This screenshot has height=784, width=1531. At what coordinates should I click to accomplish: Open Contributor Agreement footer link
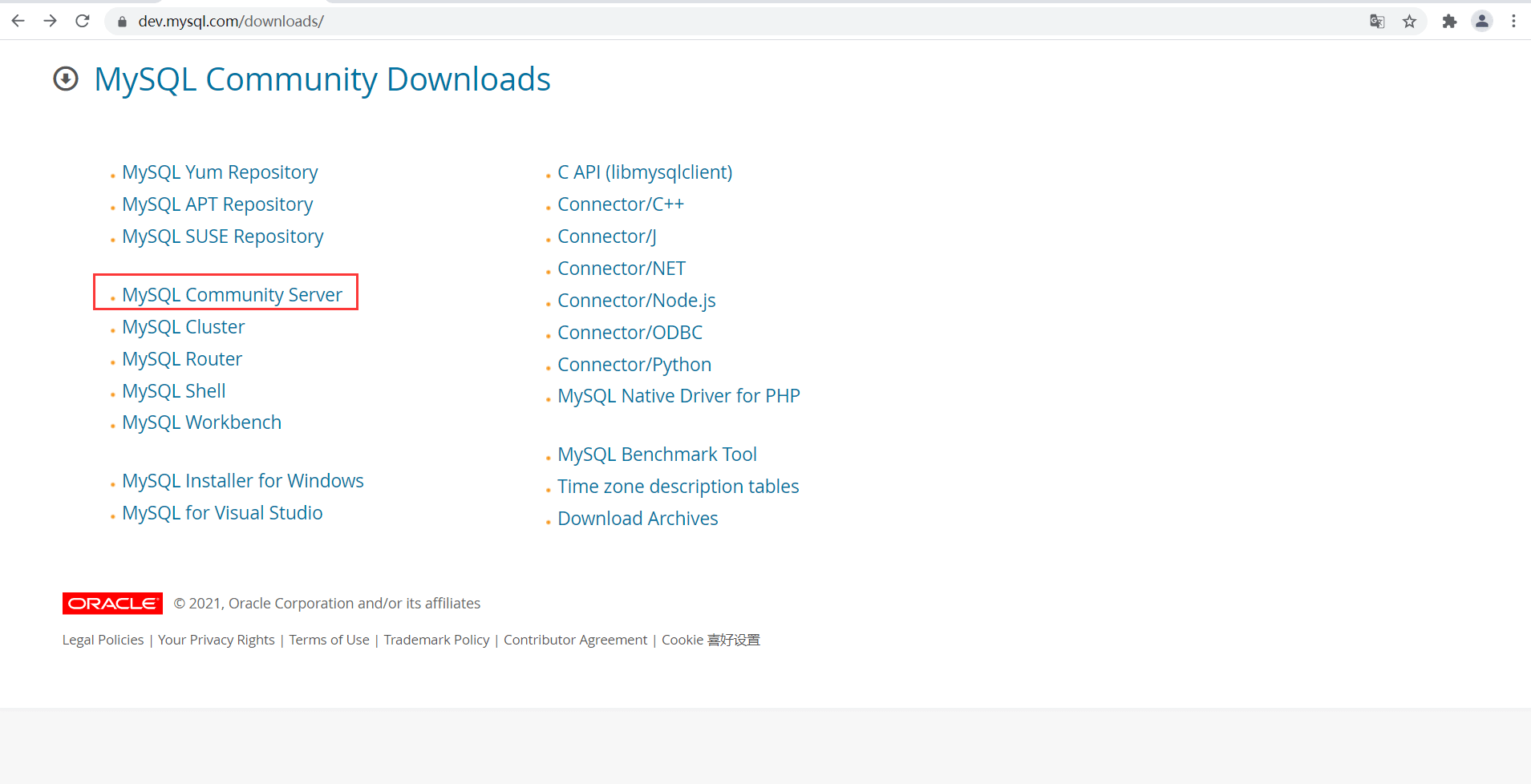[x=575, y=640]
